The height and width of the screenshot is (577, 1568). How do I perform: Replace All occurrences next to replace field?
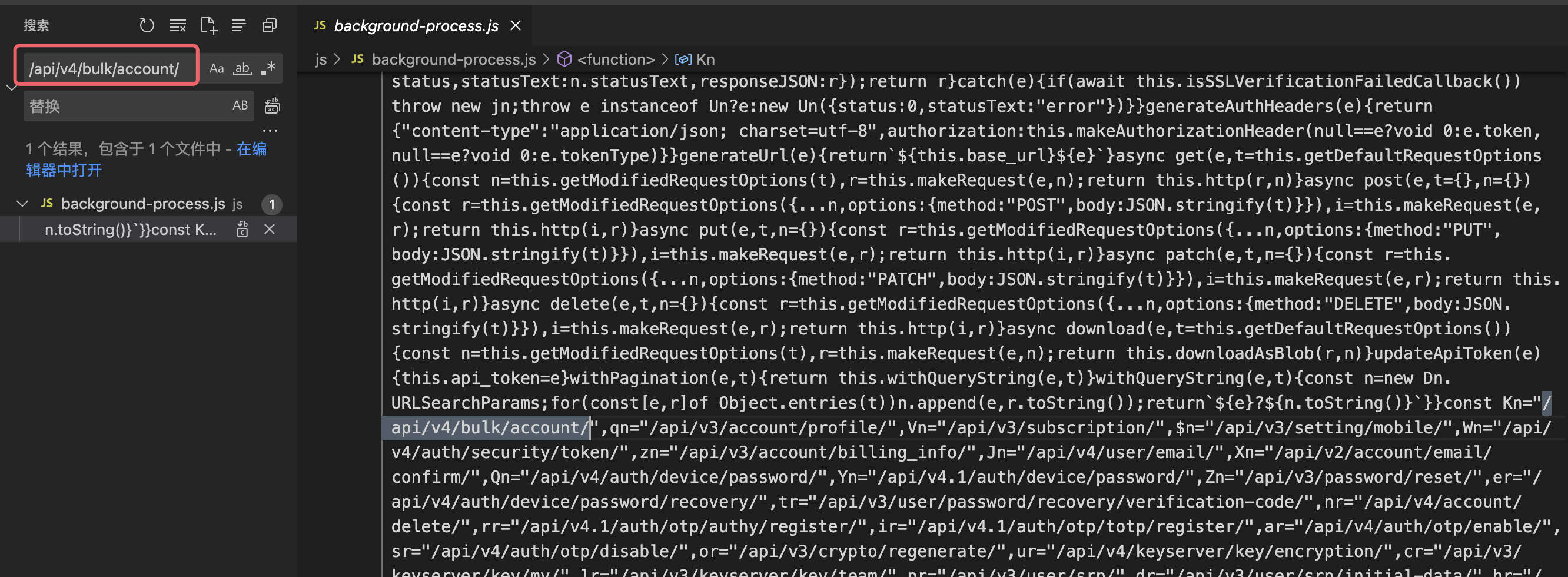click(x=272, y=105)
